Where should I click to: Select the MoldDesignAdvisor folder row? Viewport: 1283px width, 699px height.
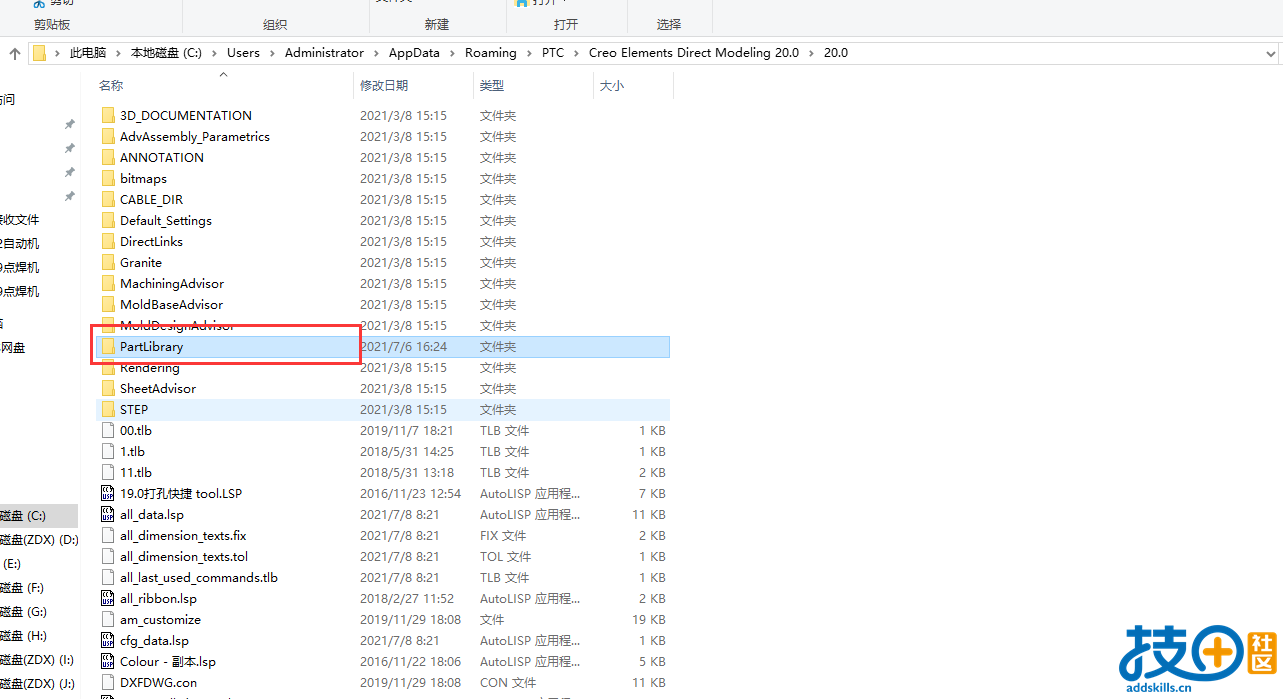pyautogui.click(x=383, y=325)
